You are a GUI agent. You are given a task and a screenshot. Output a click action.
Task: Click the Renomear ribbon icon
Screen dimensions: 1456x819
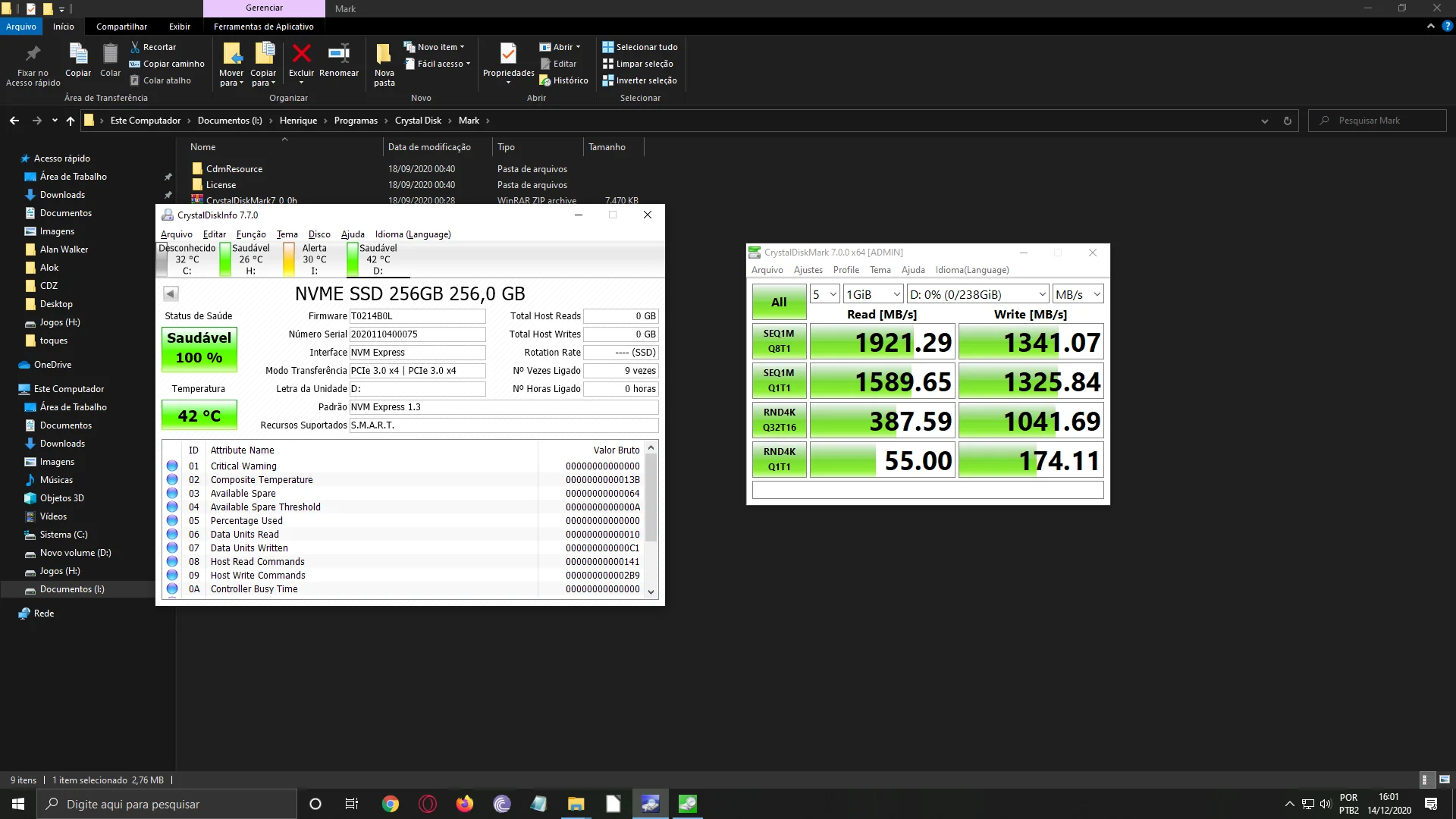338,54
